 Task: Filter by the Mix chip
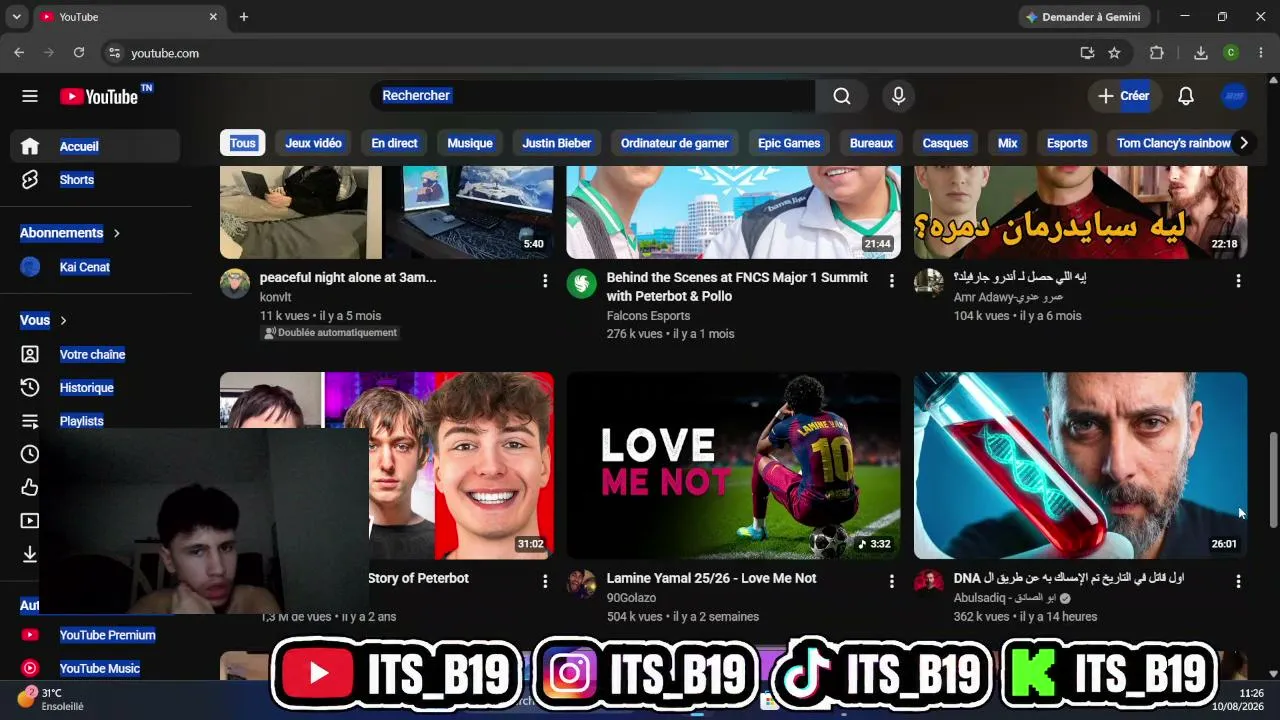(x=1008, y=143)
